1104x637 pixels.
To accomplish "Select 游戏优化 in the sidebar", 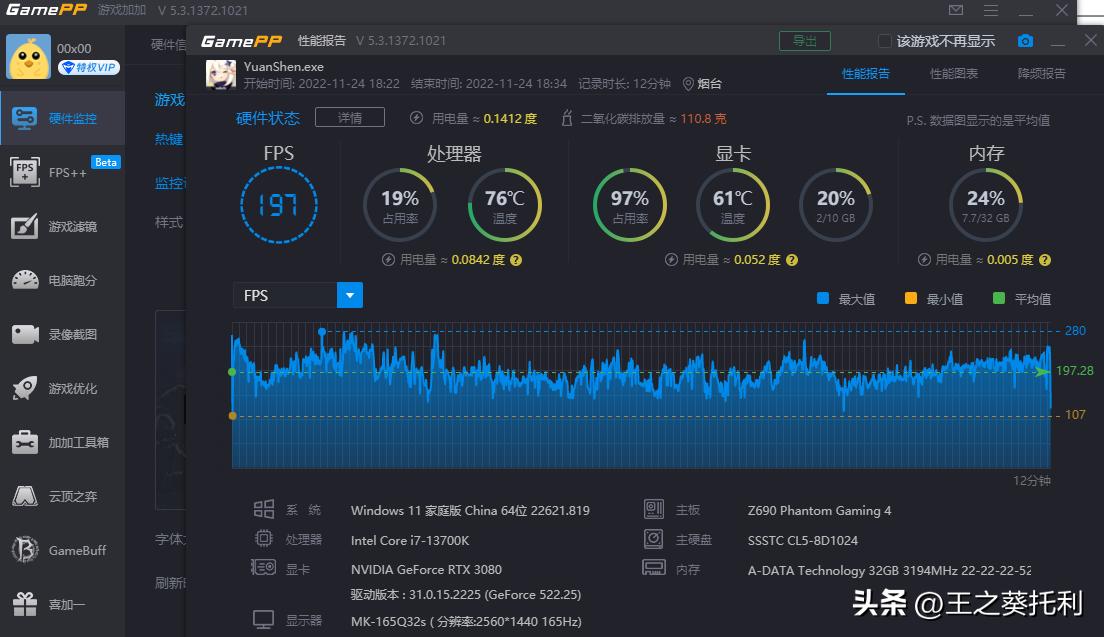I will (x=62, y=389).
